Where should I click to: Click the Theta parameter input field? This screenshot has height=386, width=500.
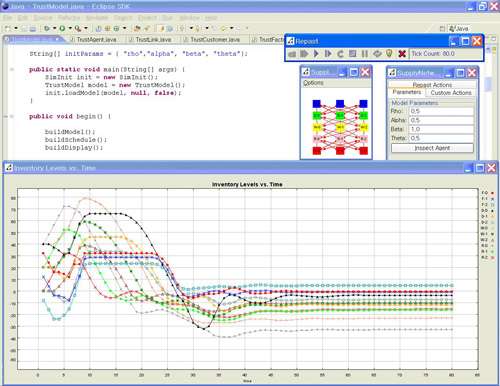441,138
